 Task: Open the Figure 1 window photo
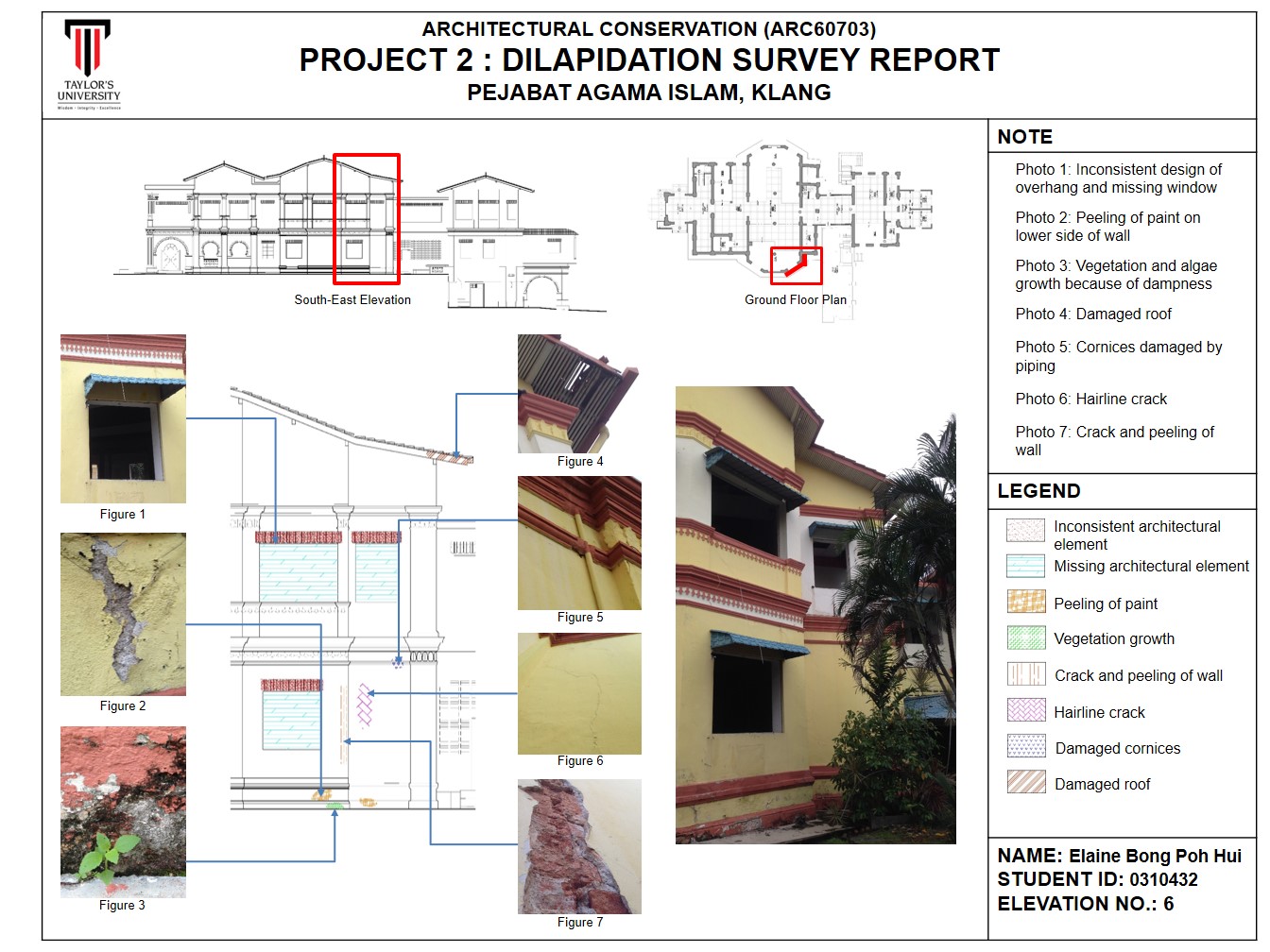(x=123, y=418)
